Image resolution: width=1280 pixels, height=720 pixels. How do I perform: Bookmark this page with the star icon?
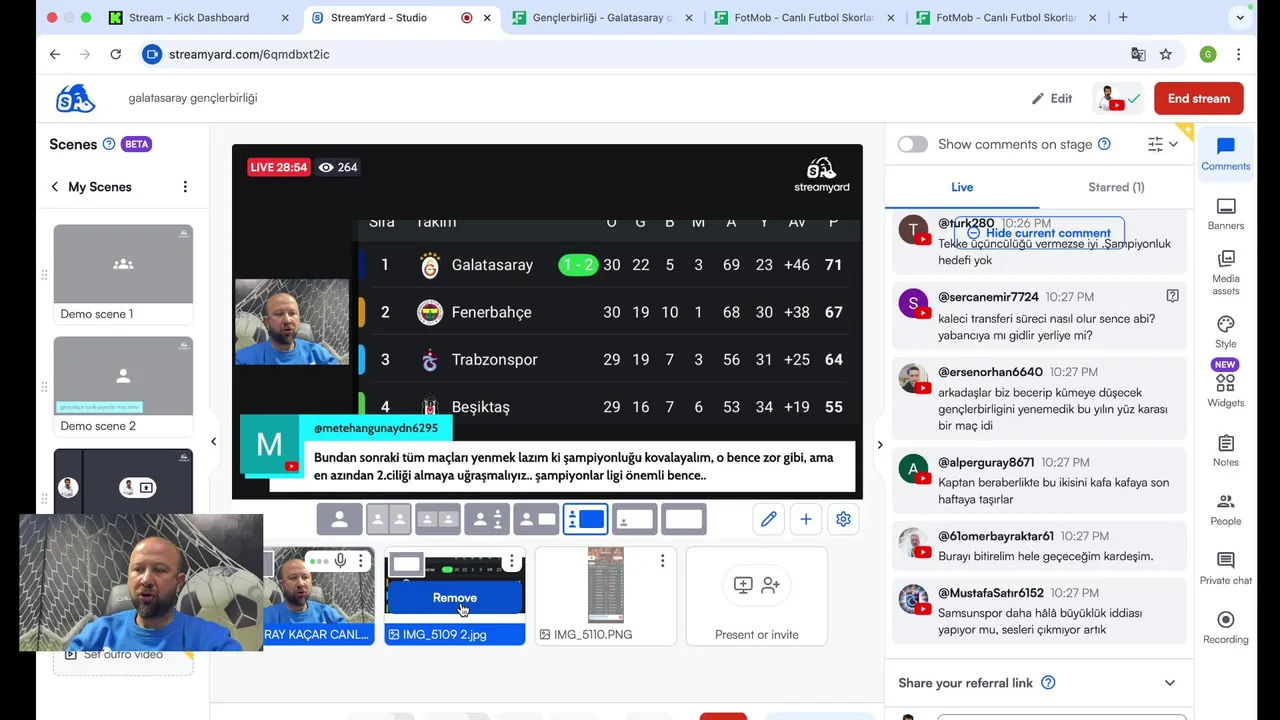pyautogui.click(x=1166, y=54)
